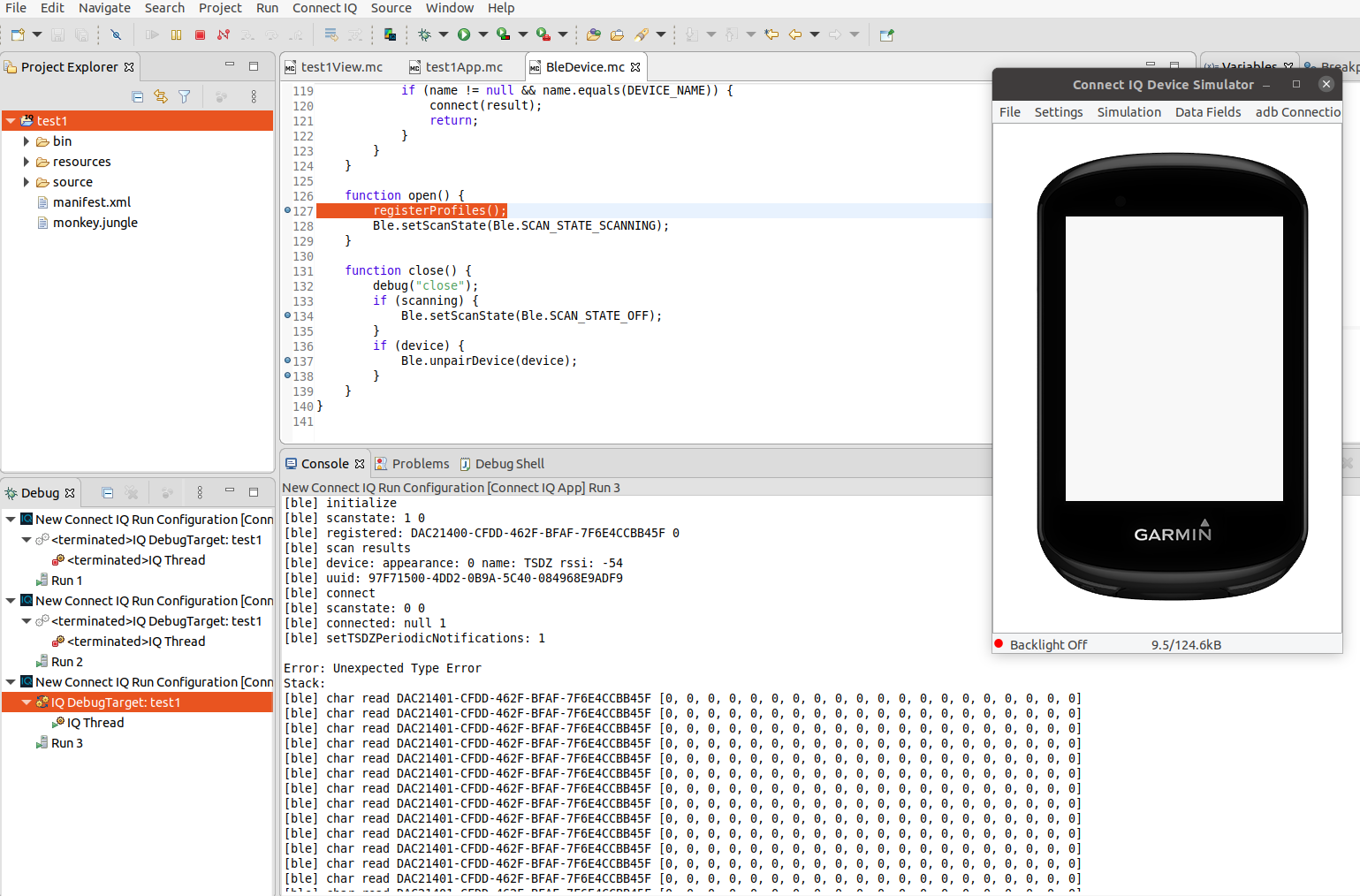Screen dimensions: 1360x896
Task: Place cursor on line 128 setScanState code
Action: point(520,225)
